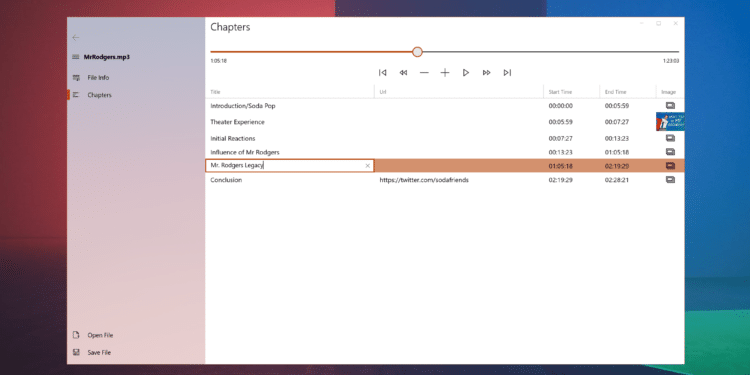This screenshot has width=750, height=375.
Task: Click end time 00:07:27 cell
Action: 617,122
